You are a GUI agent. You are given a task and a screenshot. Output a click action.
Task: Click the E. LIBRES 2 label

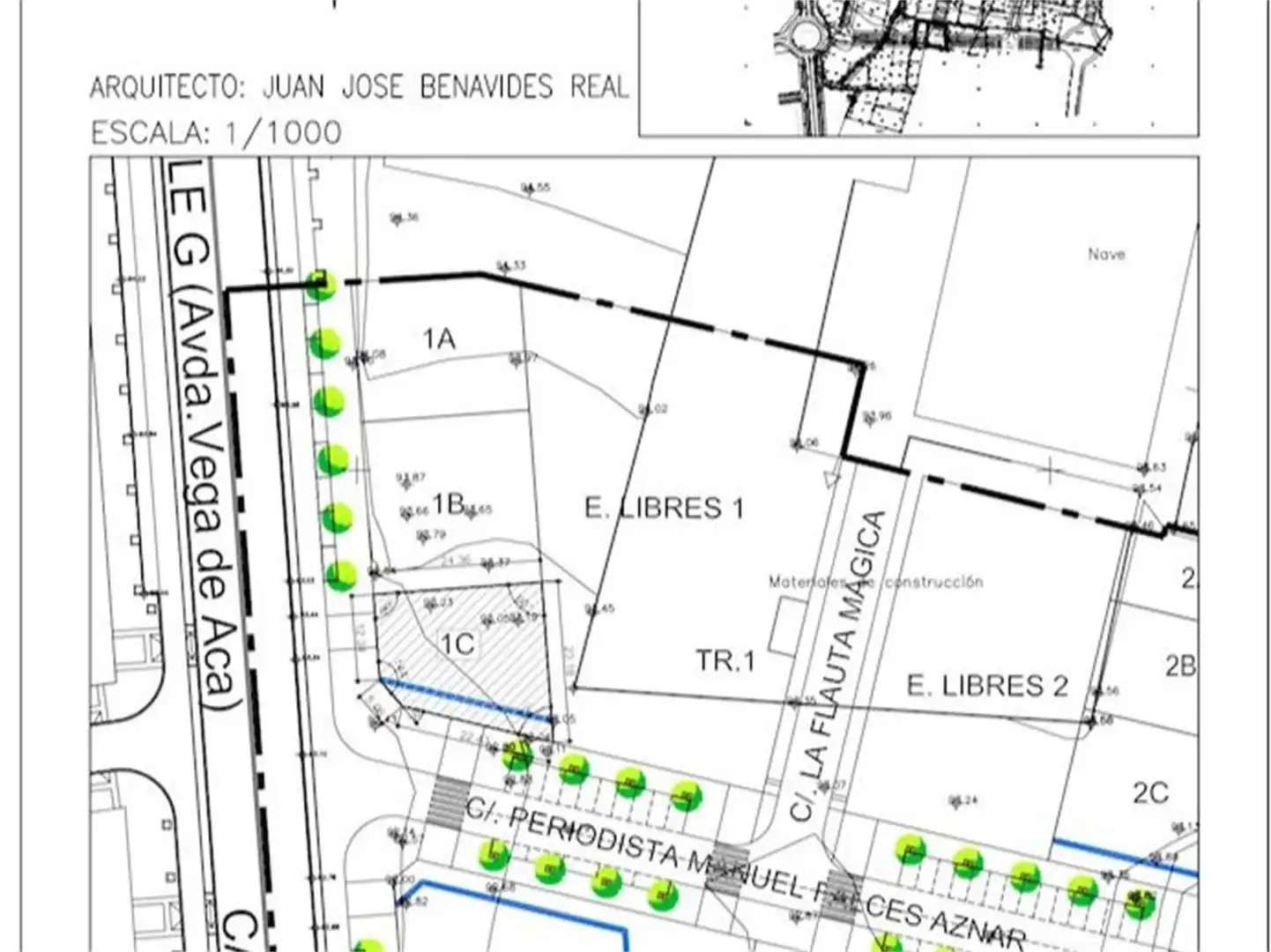(x=987, y=686)
